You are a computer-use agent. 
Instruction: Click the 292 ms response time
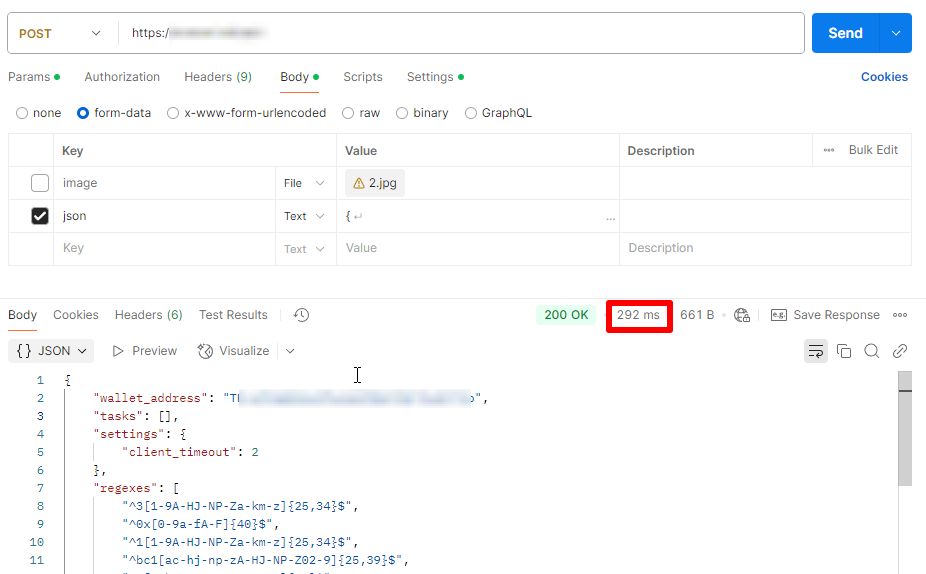(638, 315)
